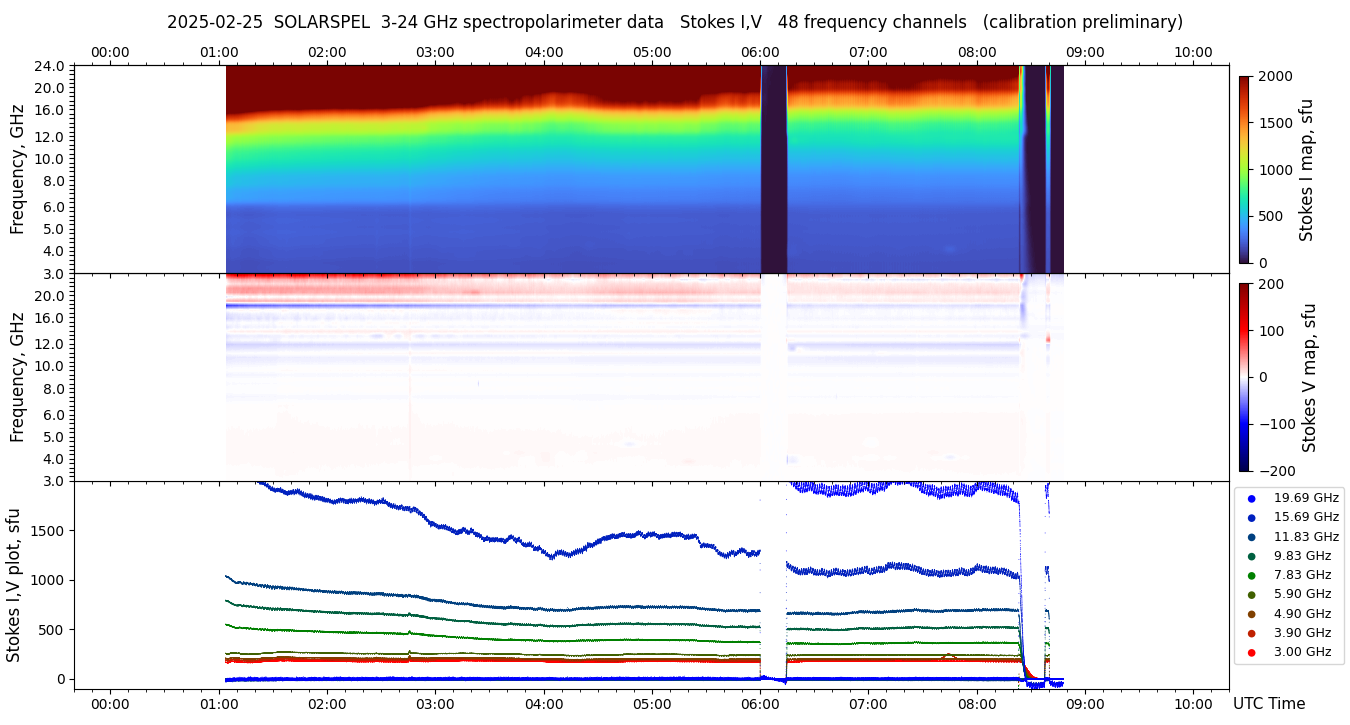Click the 01:00 tick label on bottom axis
This screenshot has height=725, width=1350.
point(219,703)
